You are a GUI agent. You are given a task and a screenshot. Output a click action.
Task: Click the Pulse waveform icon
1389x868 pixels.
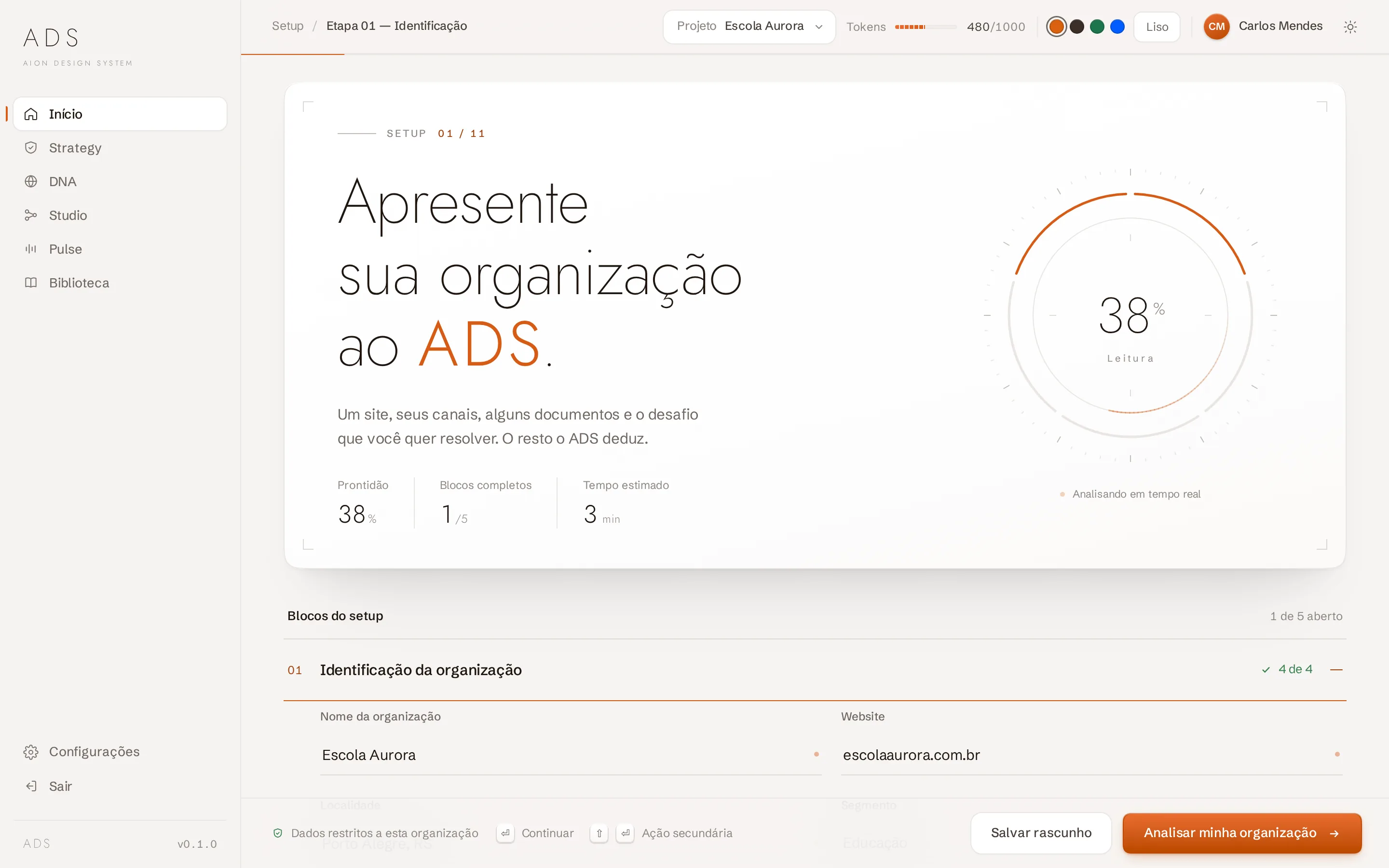coord(31,249)
